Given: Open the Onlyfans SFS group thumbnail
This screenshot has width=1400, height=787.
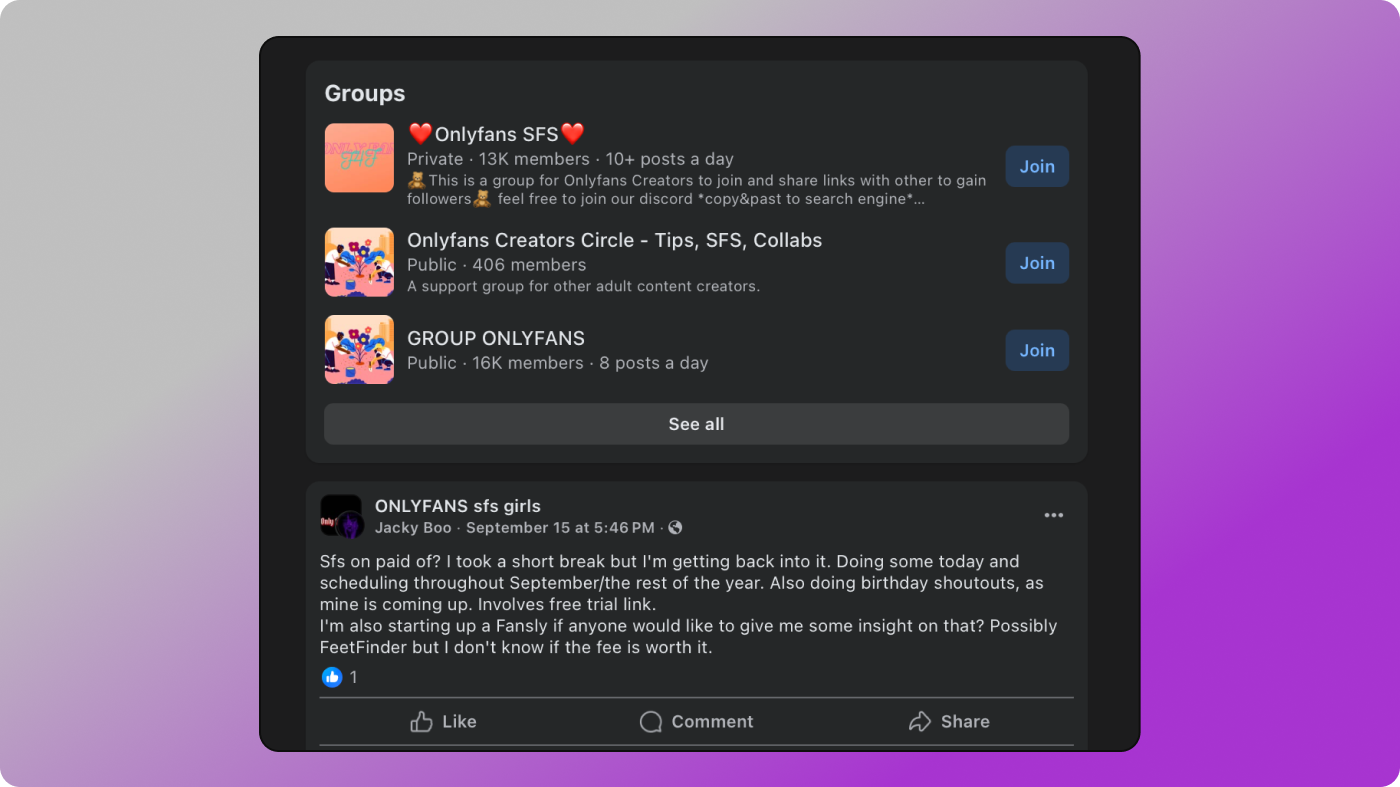Looking at the screenshot, I should [x=359, y=158].
